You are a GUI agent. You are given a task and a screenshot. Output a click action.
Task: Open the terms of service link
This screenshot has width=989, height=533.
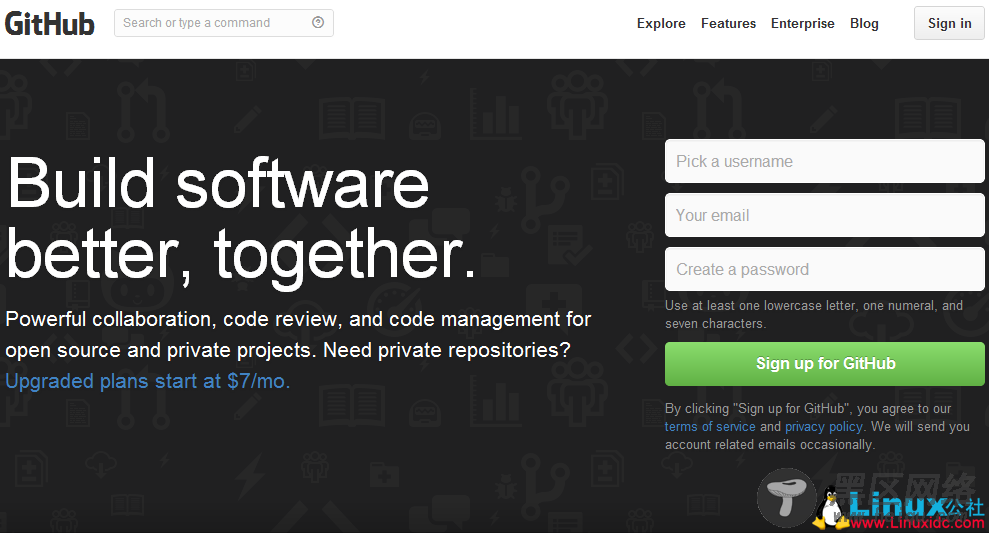[710, 427]
